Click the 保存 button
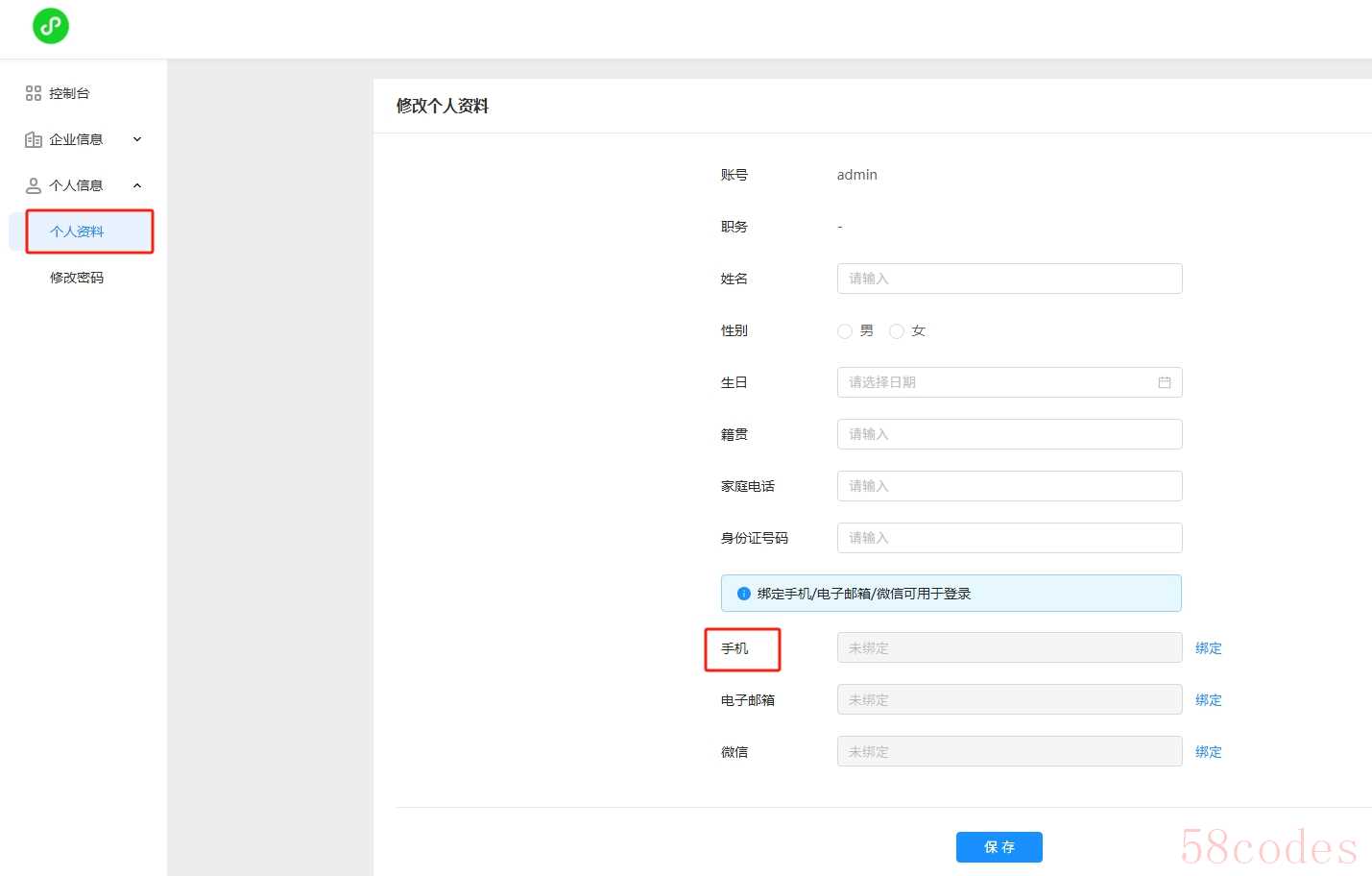1372x876 pixels. click(999, 847)
